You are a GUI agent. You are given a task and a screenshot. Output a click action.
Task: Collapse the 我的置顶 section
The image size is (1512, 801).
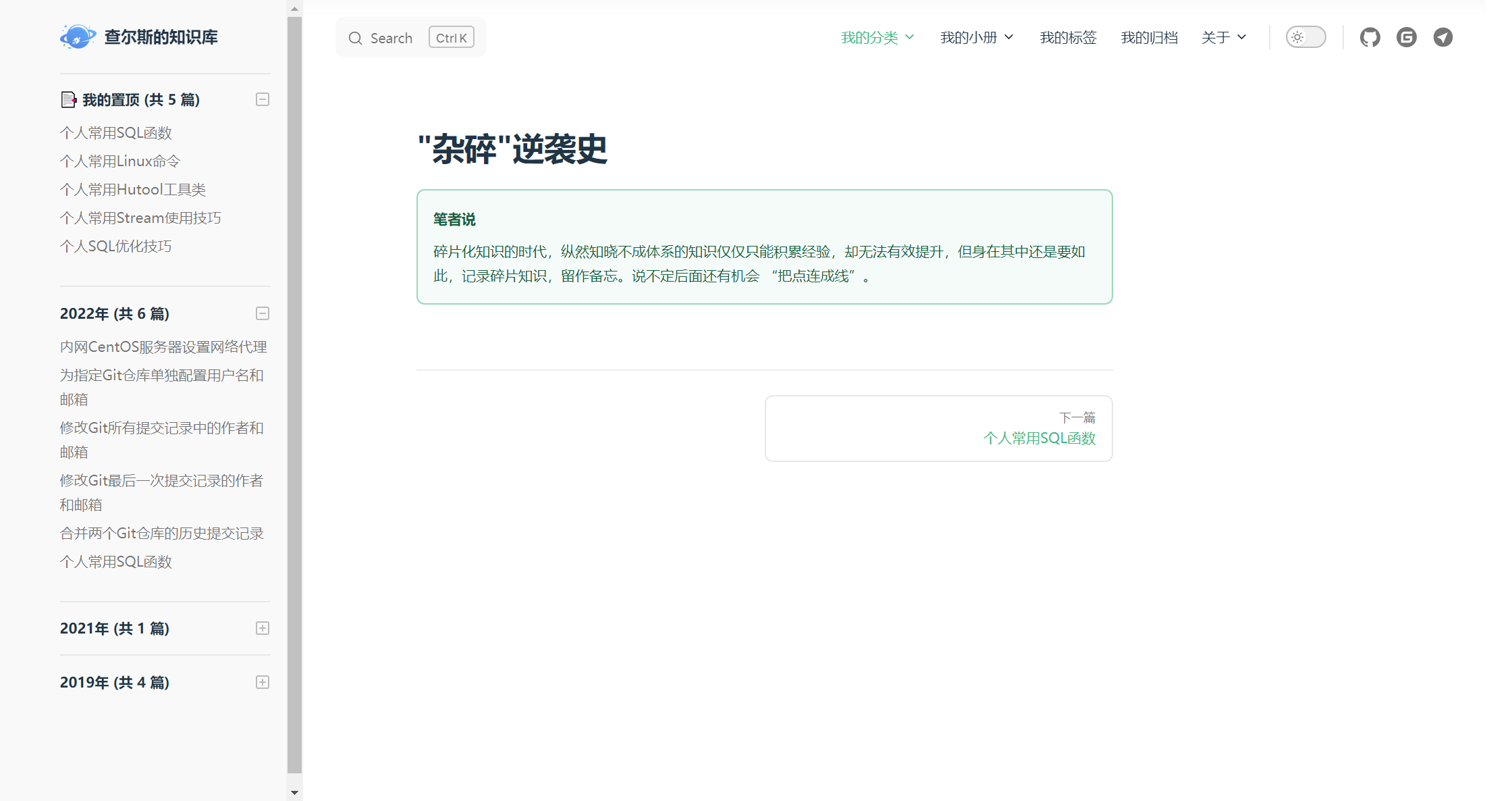263,100
